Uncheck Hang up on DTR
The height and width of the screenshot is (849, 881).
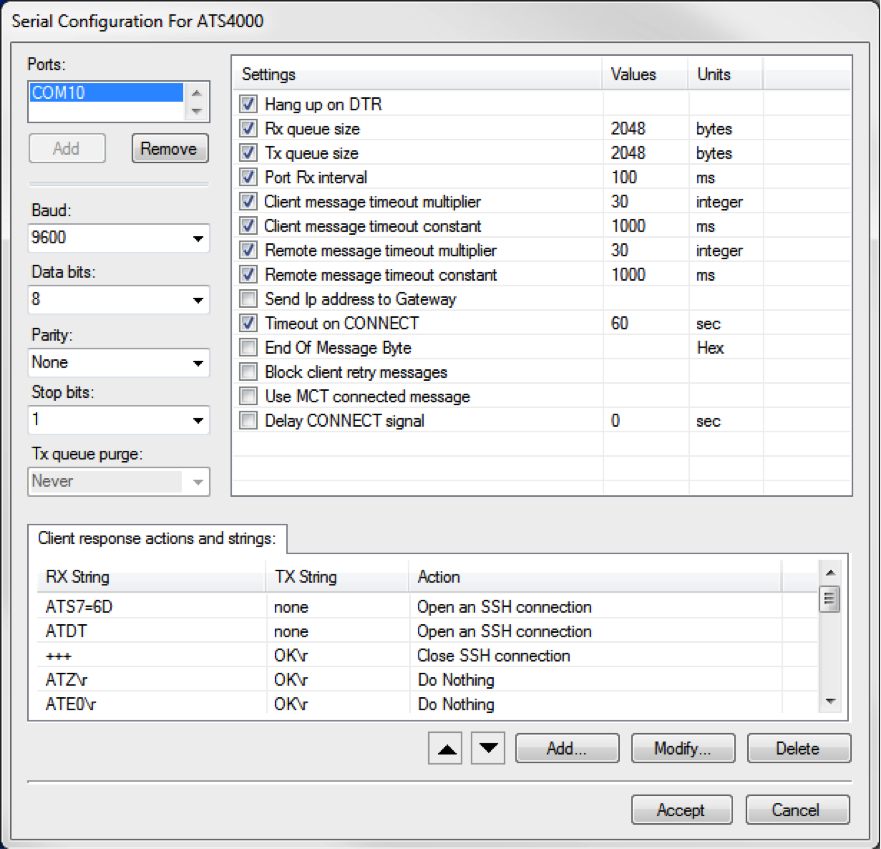(x=249, y=104)
